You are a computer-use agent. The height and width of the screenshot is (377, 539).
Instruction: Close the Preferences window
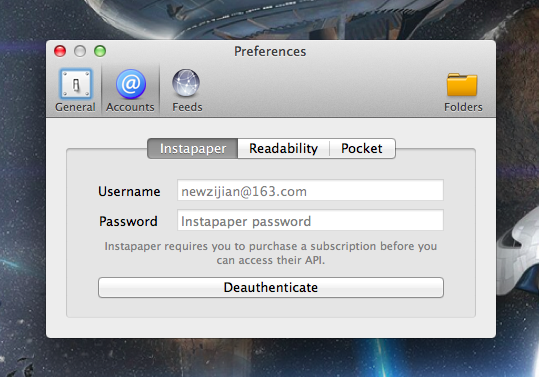tap(60, 51)
